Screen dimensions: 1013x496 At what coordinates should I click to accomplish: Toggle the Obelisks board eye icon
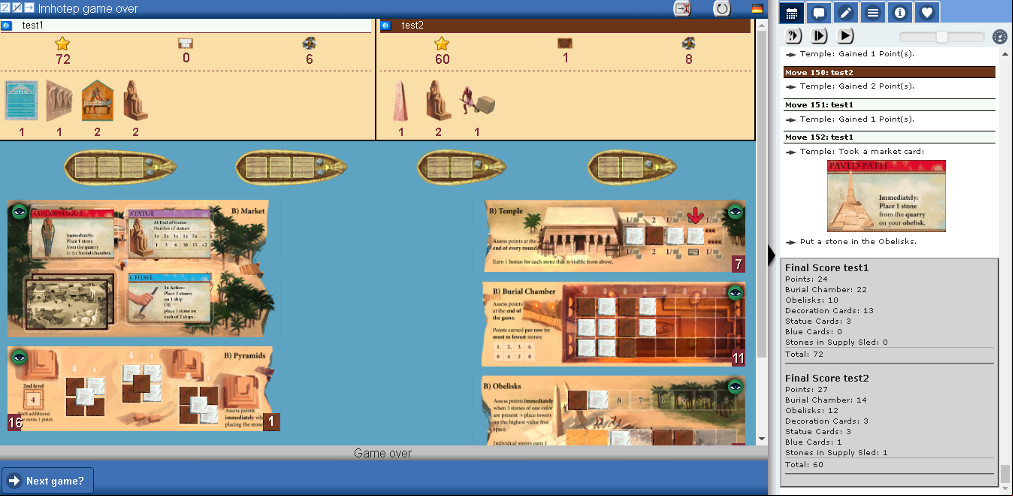tap(735, 386)
